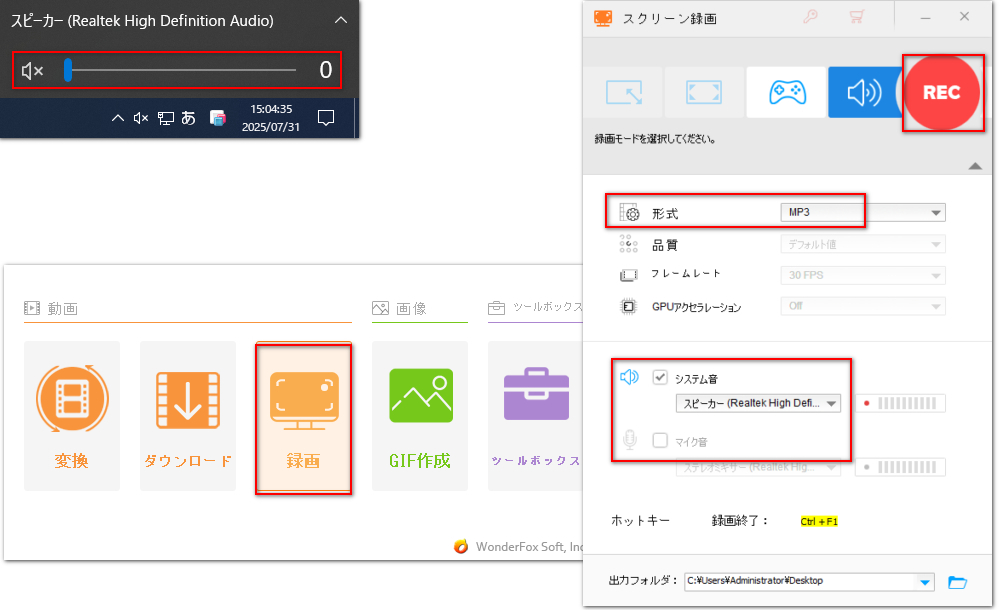Click the key registration icon in title bar
The height and width of the screenshot is (610, 1000).
tap(811, 17)
